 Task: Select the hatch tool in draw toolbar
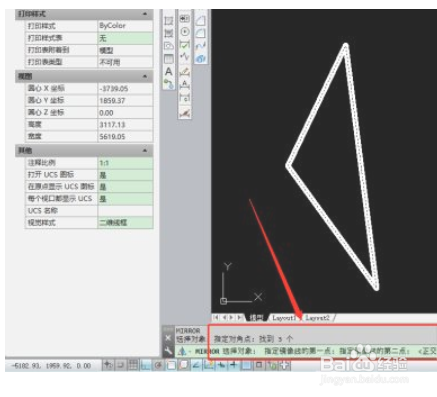pos(169,20)
